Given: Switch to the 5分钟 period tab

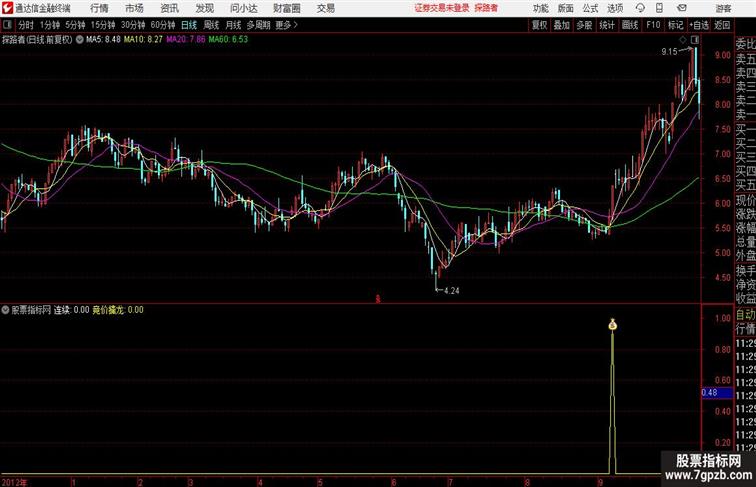Looking at the screenshot, I should tap(75, 25).
